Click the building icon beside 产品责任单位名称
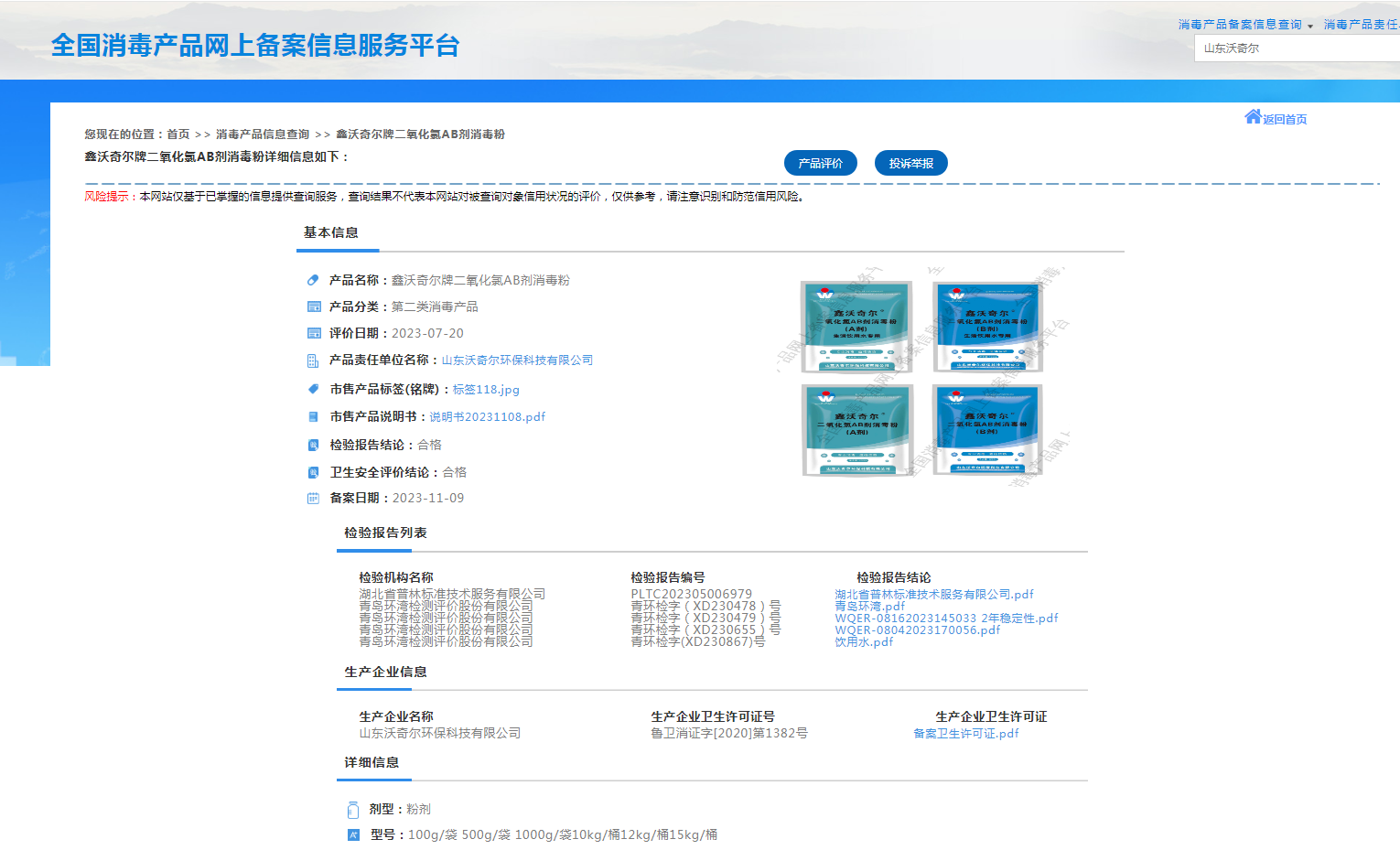 314,360
